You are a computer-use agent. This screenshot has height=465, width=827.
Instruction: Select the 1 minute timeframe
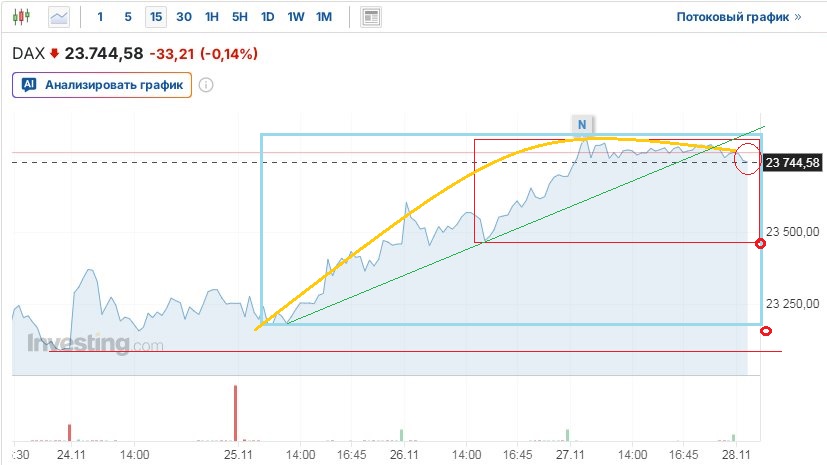pos(100,17)
